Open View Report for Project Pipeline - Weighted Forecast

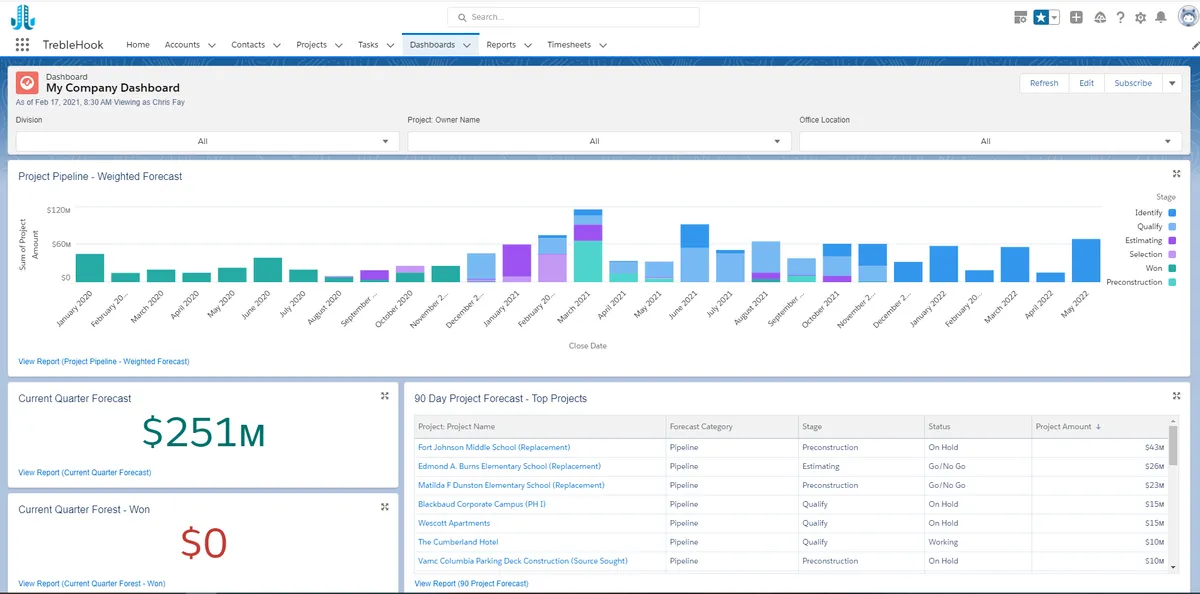click(104, 361)
